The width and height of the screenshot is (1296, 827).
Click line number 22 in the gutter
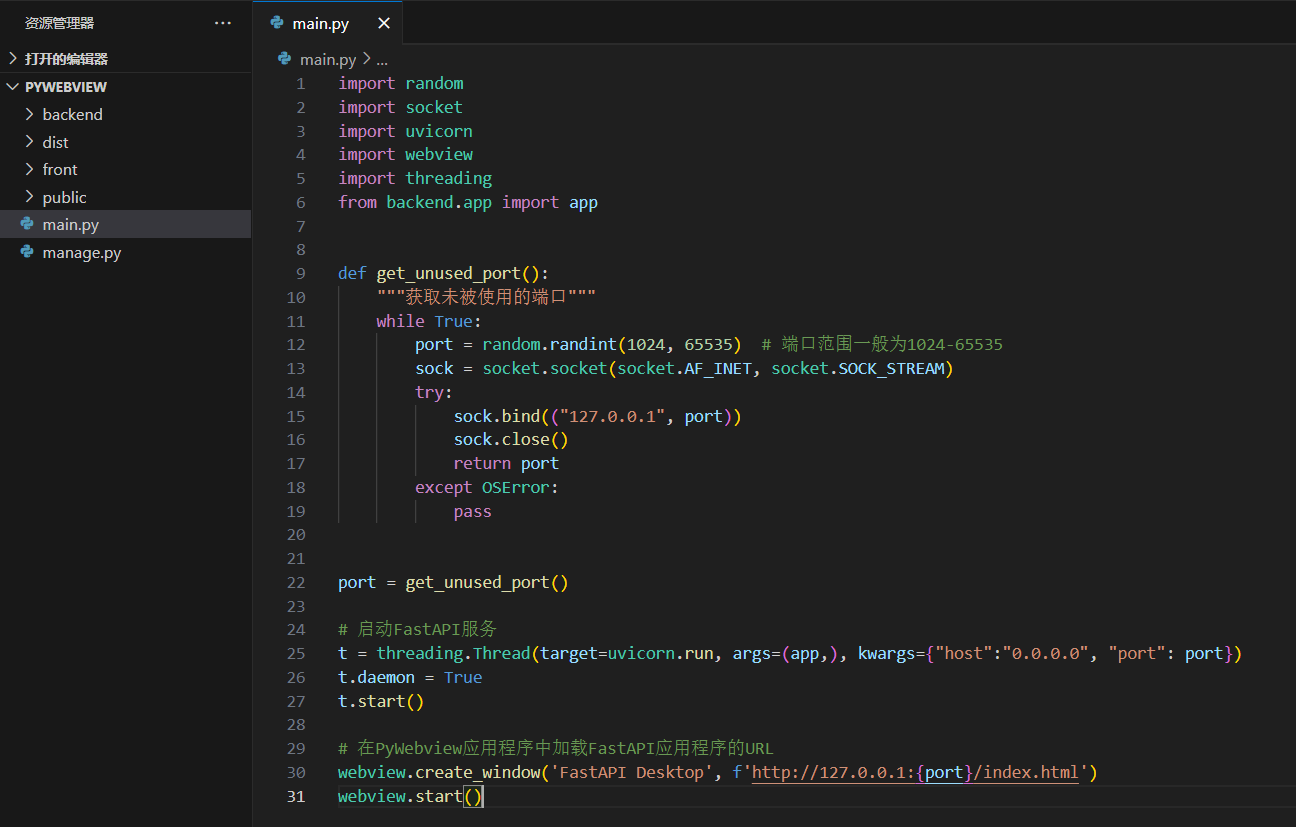point(296,582)
